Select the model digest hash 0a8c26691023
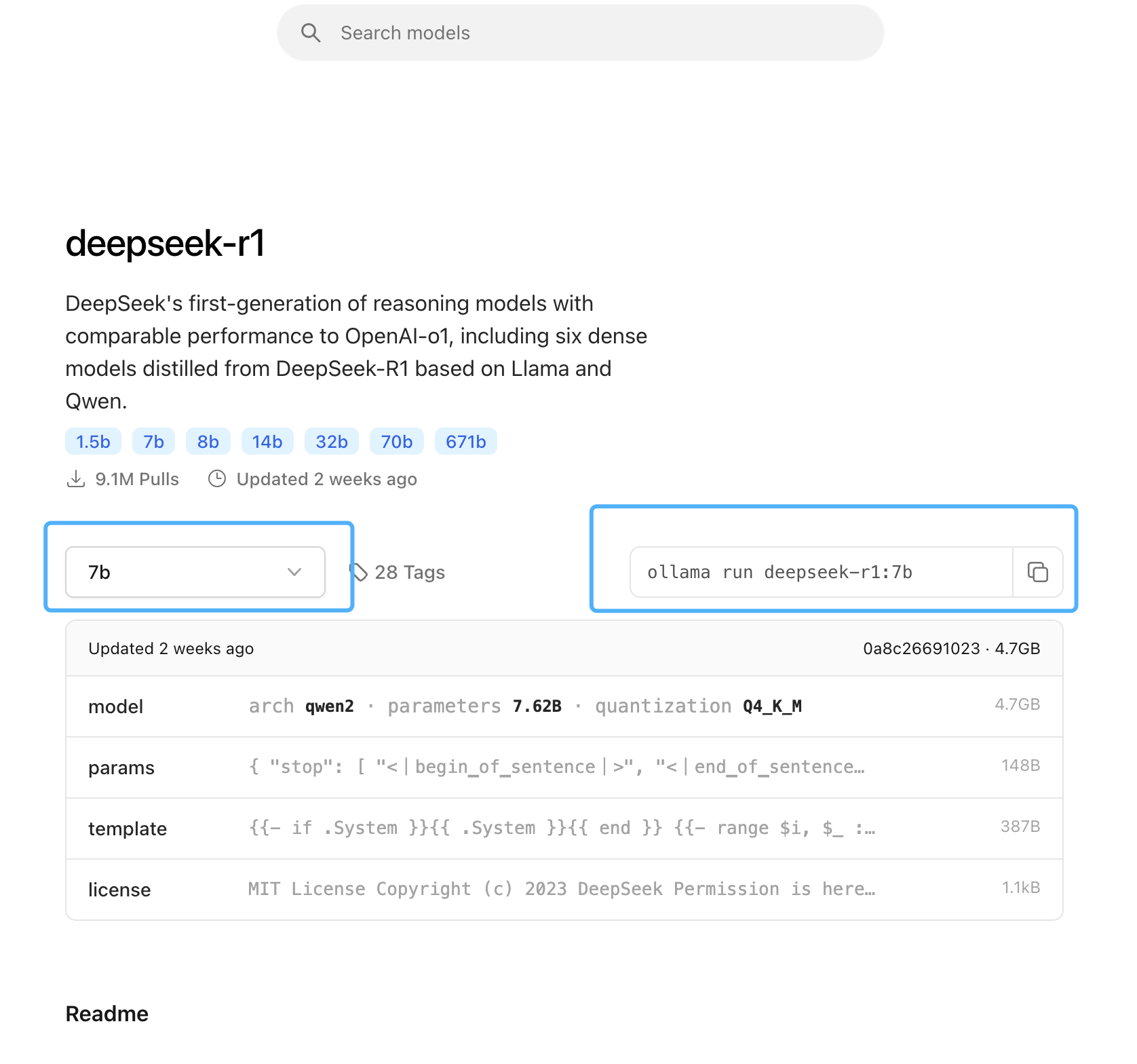Image resolution: width=1137 pixels, height=1064 pixels. (921, 648)
